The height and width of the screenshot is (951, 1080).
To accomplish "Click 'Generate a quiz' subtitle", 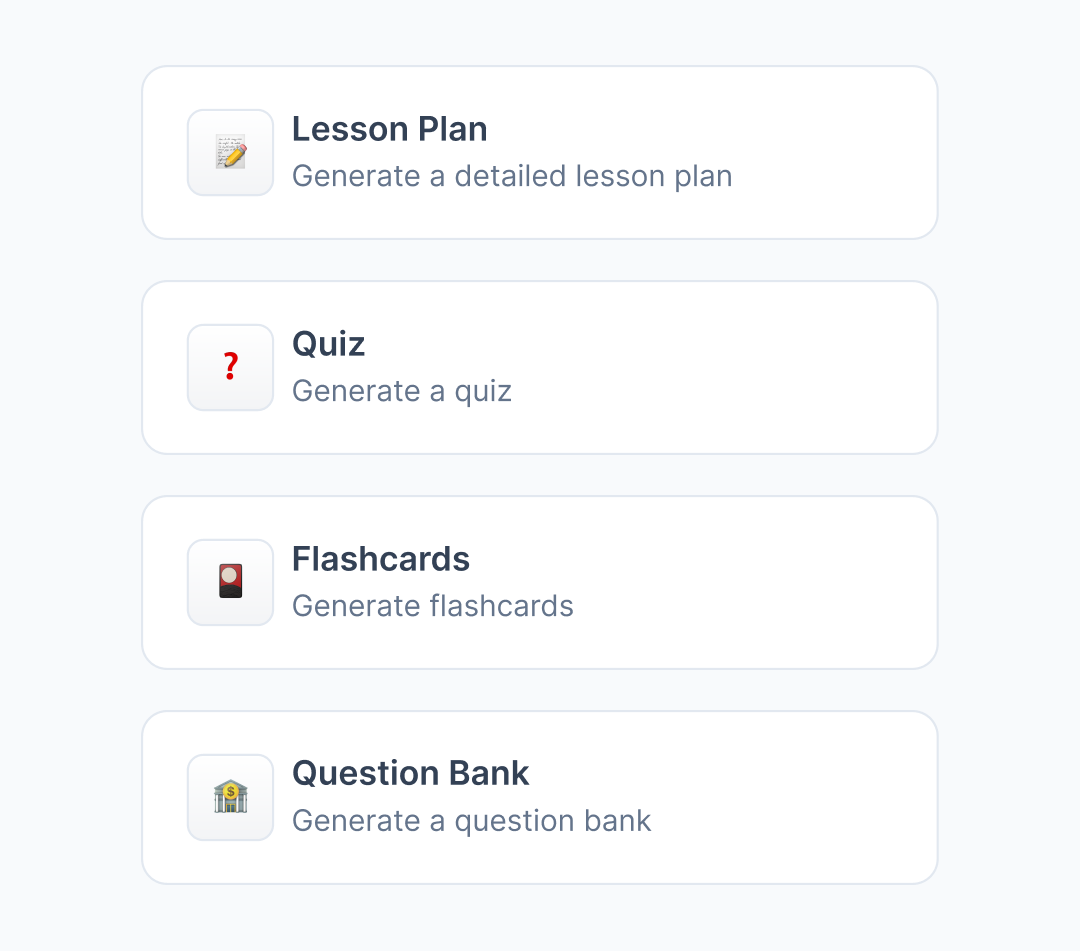I will click(x=401, y=391).
